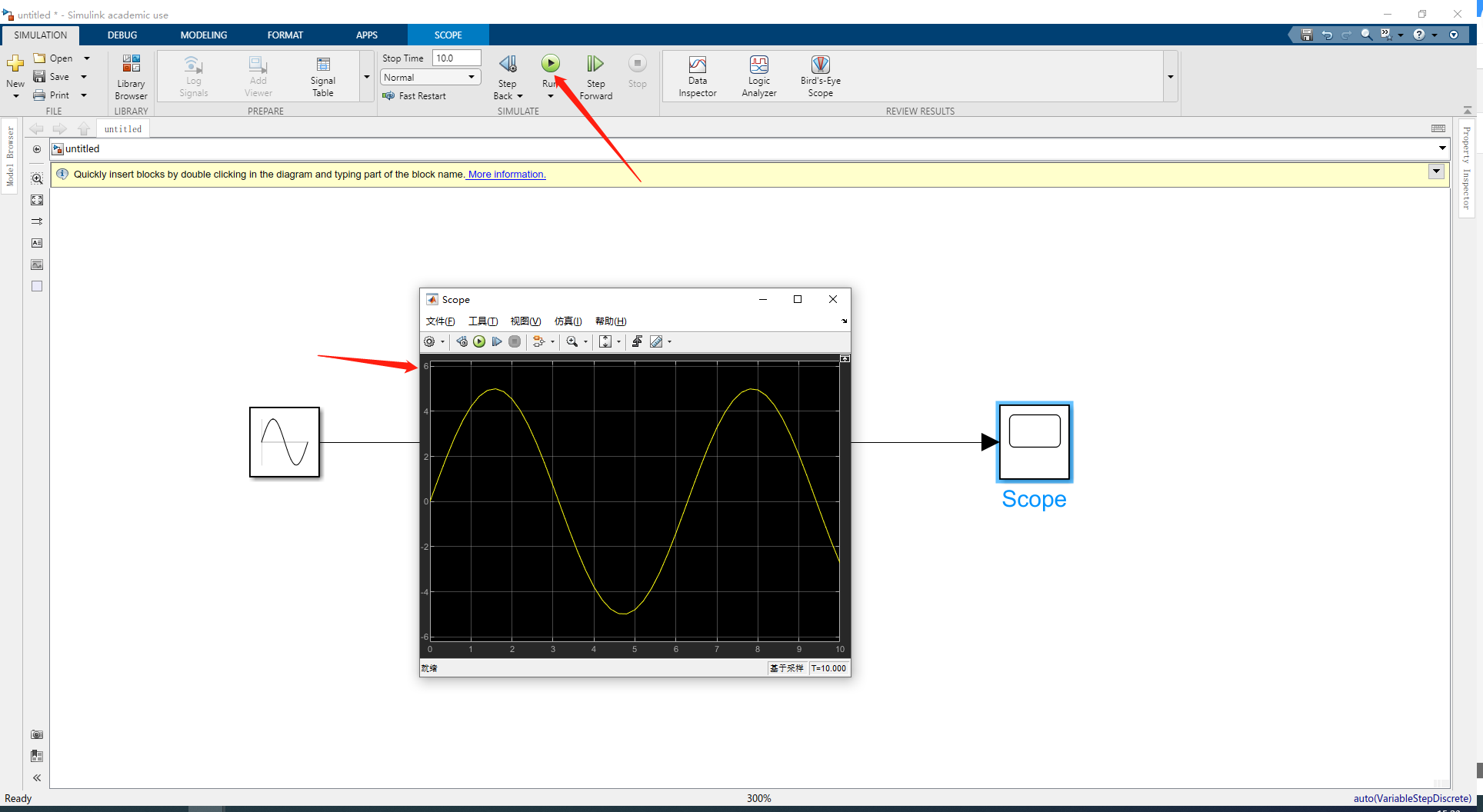Click the More information link

click(505, 174)
